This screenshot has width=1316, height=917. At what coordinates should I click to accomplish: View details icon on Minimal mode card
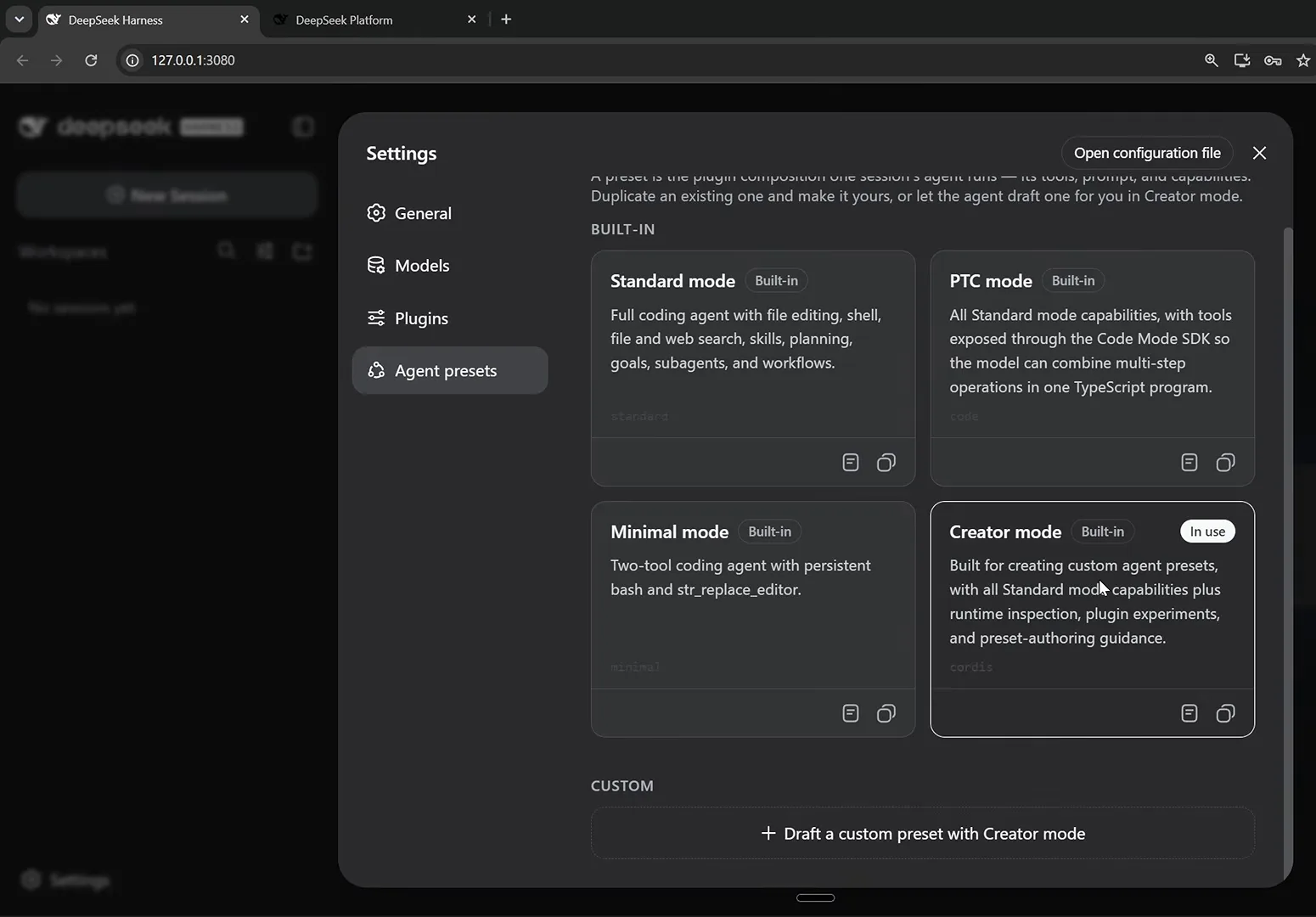(851, 713)
